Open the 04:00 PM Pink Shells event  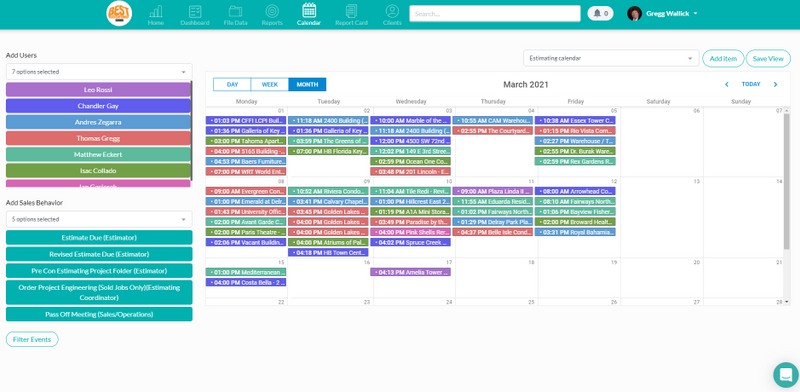[411, 232]
